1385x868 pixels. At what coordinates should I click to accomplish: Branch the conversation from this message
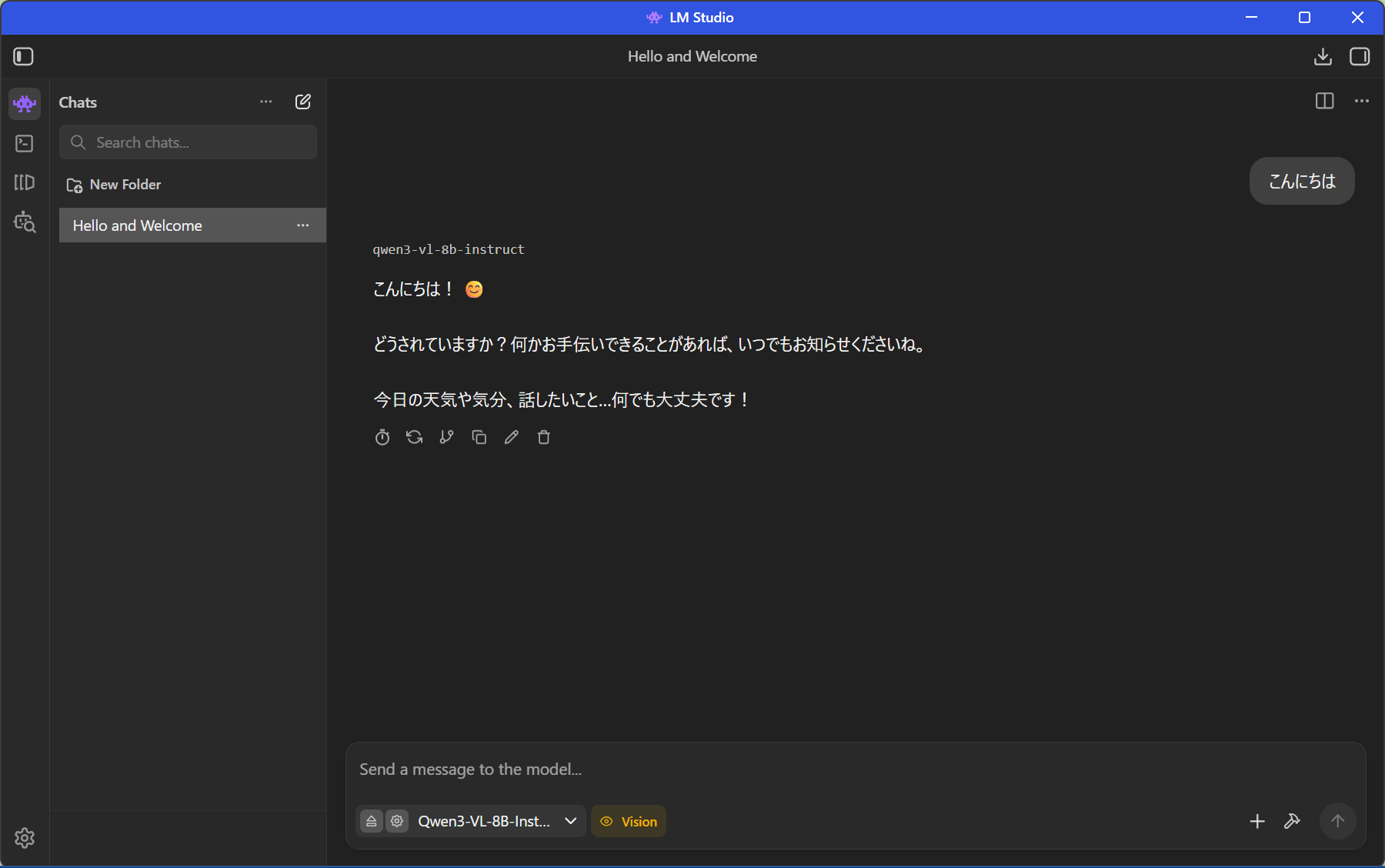point(446,437)
